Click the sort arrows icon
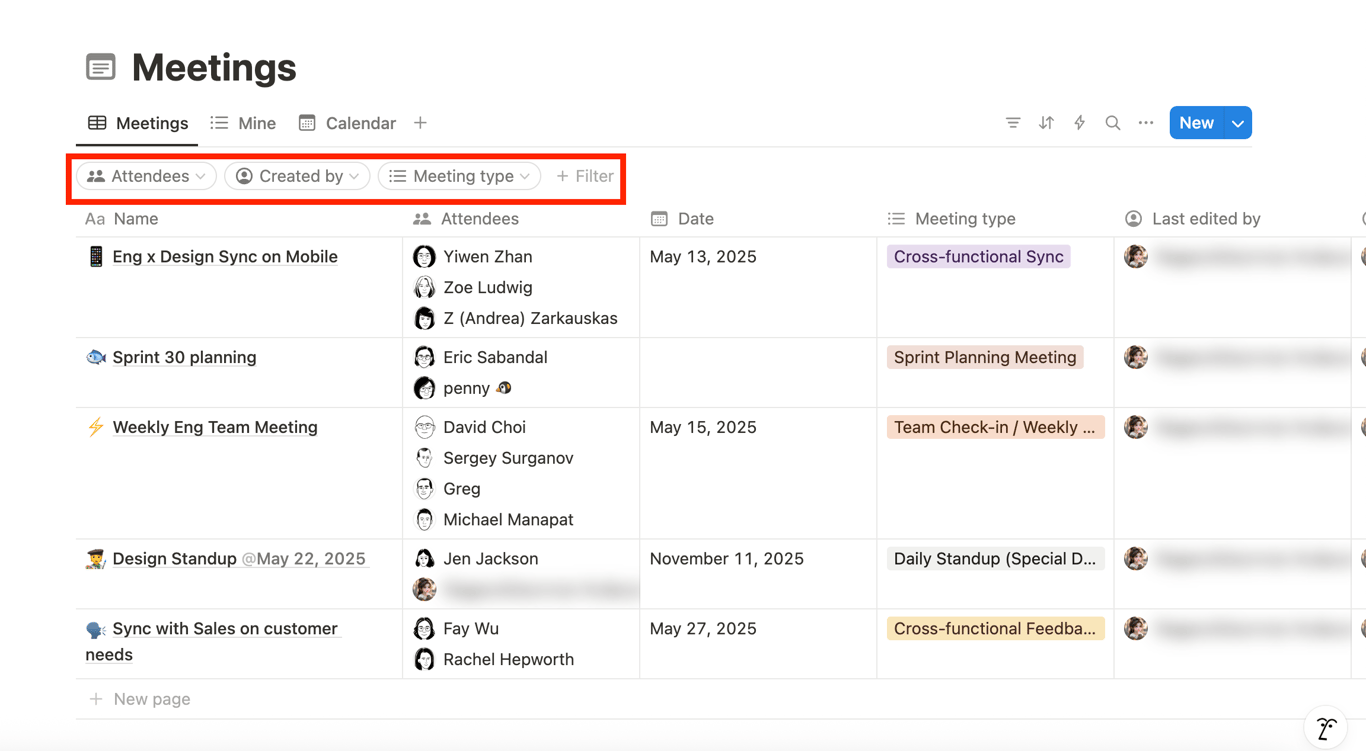The image size is (1366, 751). [1046, 123]
